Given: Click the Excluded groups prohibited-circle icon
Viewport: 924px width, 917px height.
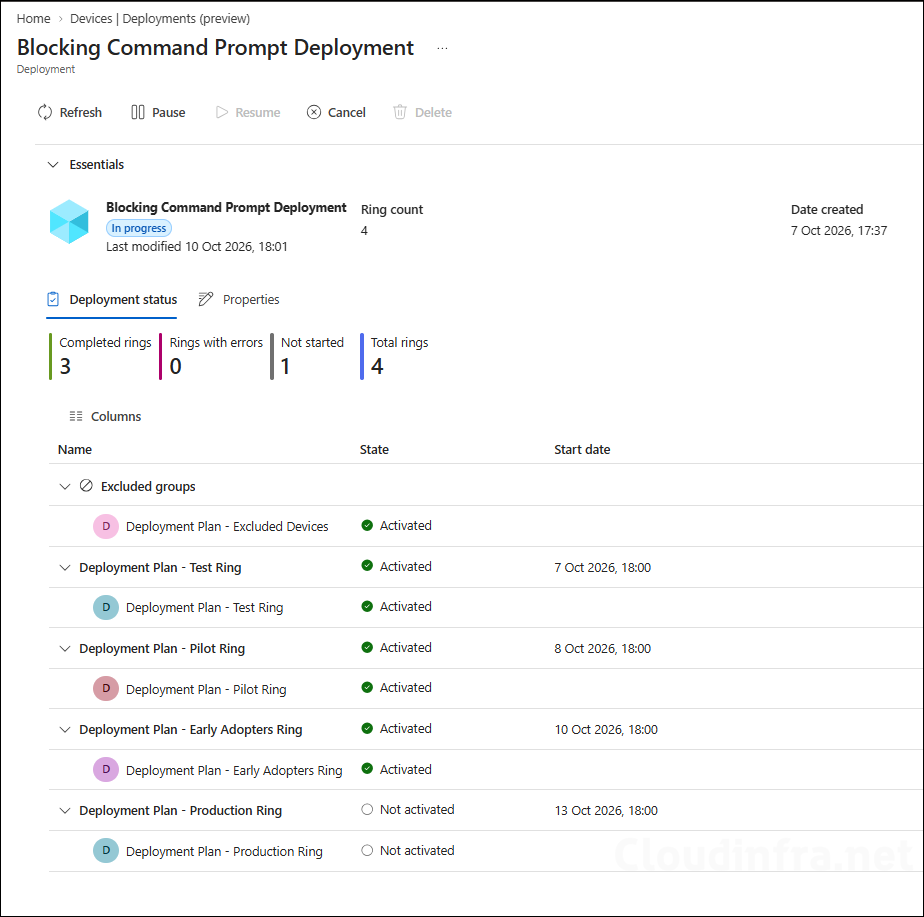Looking at the screenshot, I should pos(86,486).
